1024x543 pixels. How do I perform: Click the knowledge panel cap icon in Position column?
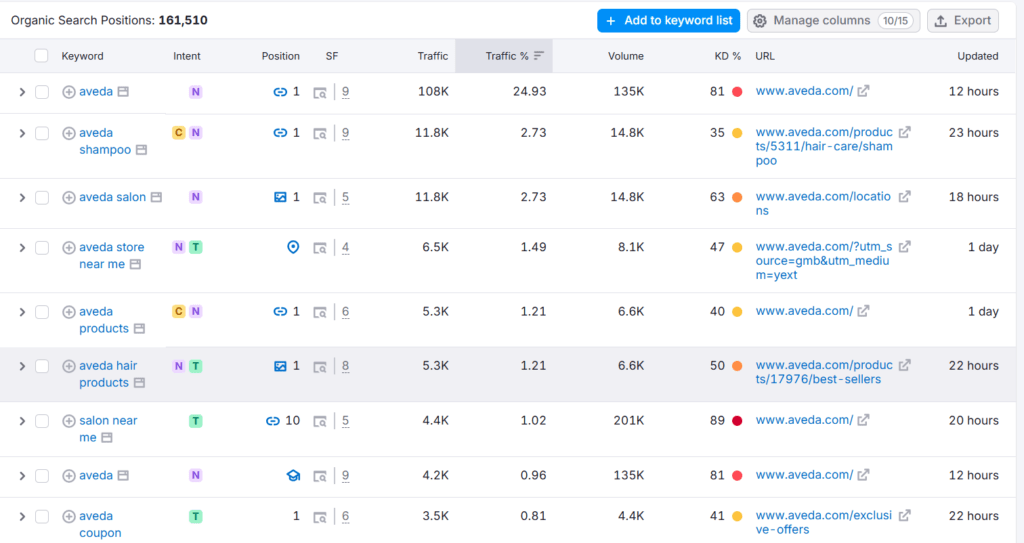pos(293,476)
